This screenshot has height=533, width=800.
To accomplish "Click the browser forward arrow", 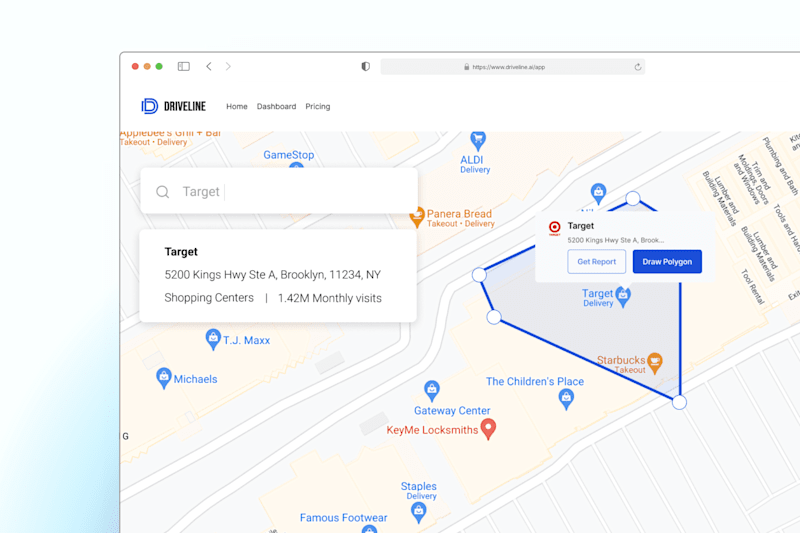I will coord(228,66).
